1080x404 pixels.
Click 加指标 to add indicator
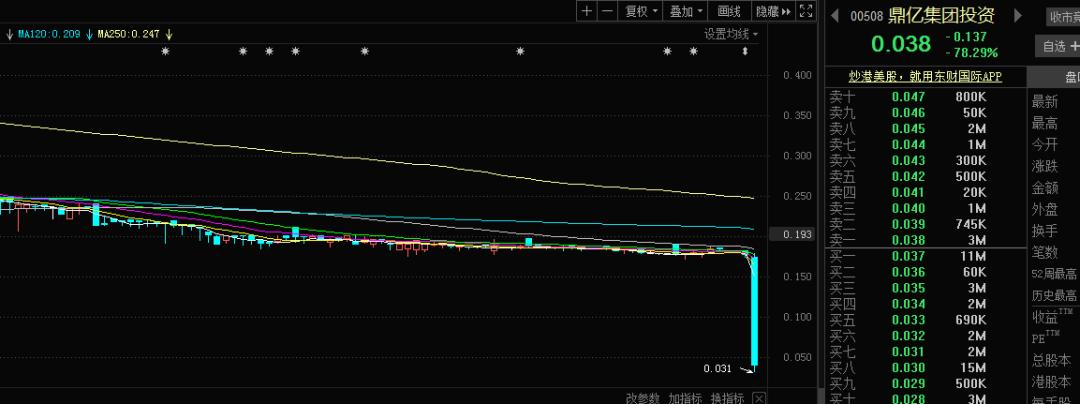(686, 397)
